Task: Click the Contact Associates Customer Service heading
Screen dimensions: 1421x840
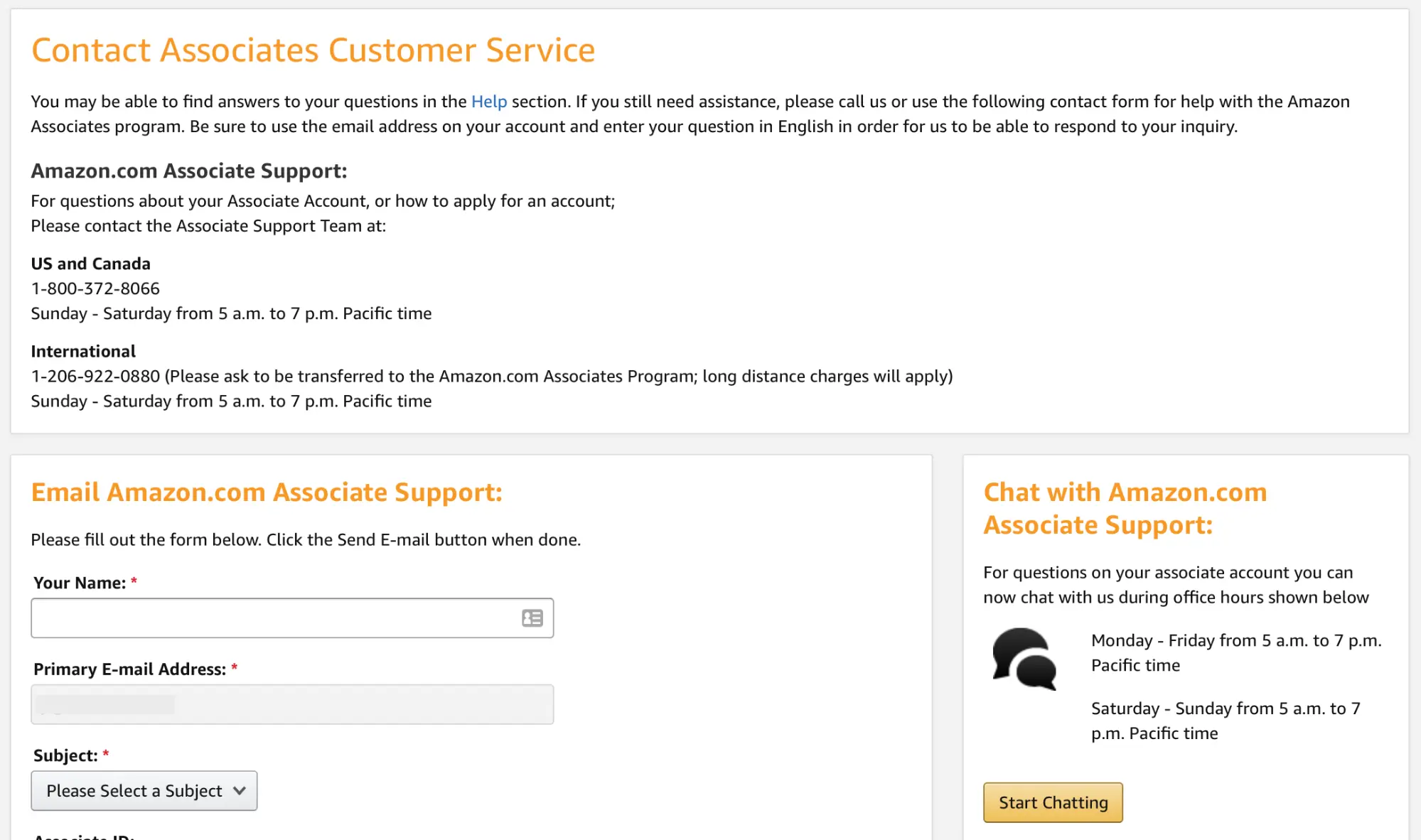Action: 313,50
